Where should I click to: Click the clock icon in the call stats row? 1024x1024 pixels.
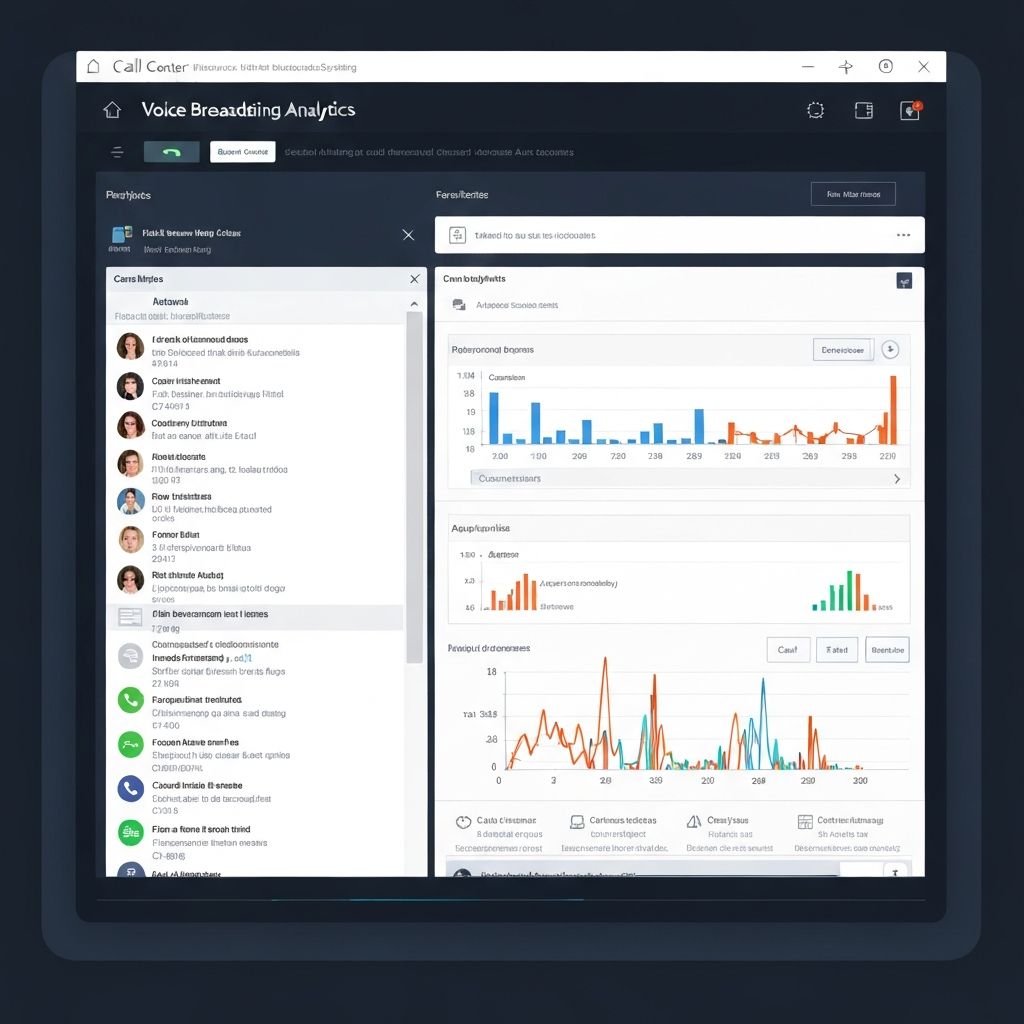tap(463, 822)
